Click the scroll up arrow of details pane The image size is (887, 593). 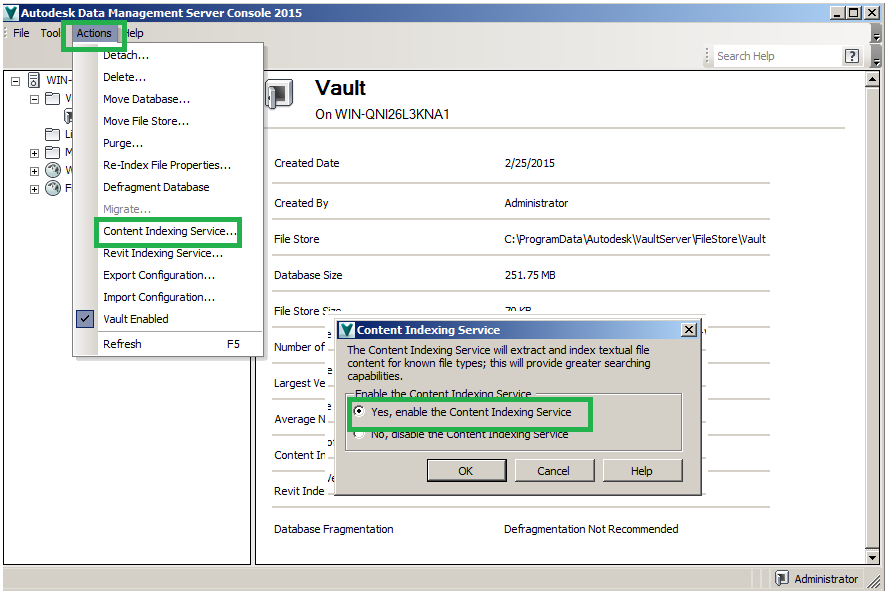872,80
